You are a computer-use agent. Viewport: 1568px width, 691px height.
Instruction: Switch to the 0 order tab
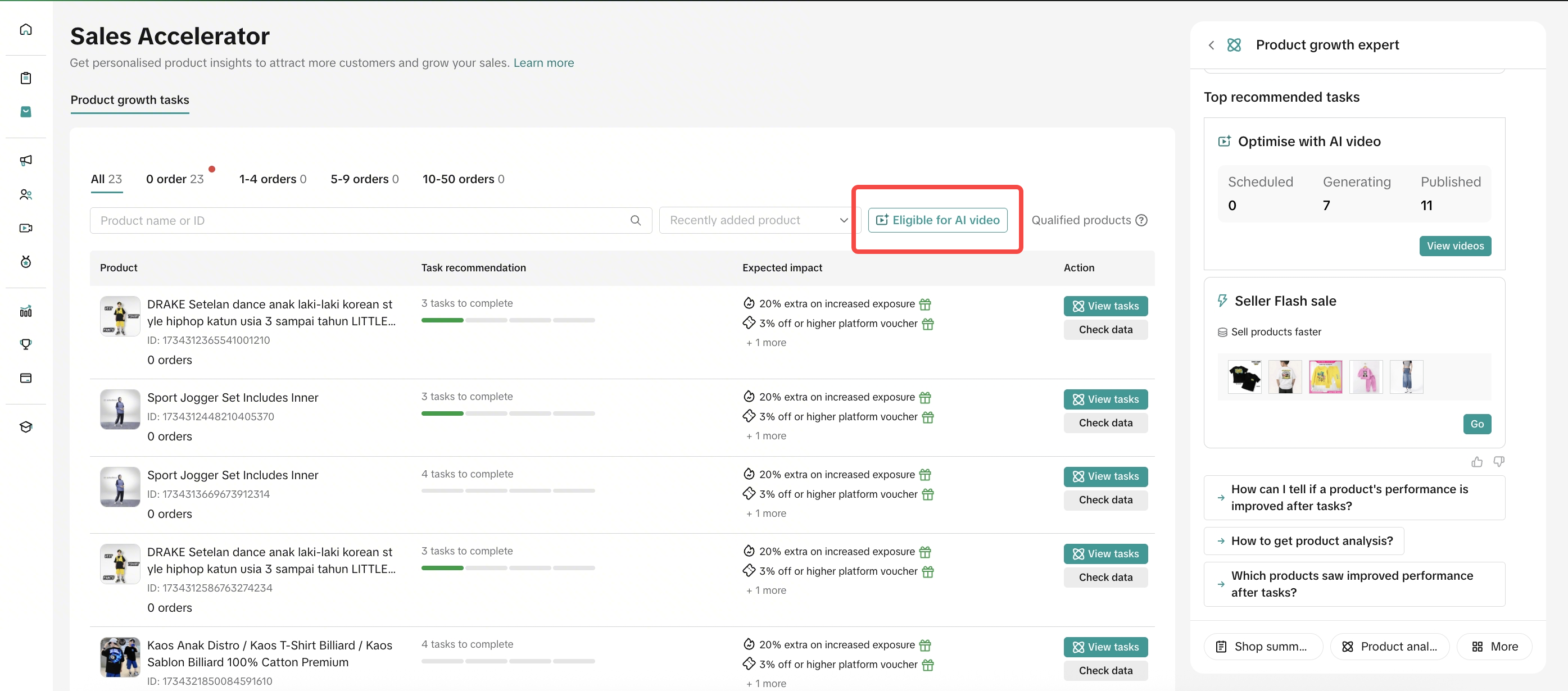[175, 179]
